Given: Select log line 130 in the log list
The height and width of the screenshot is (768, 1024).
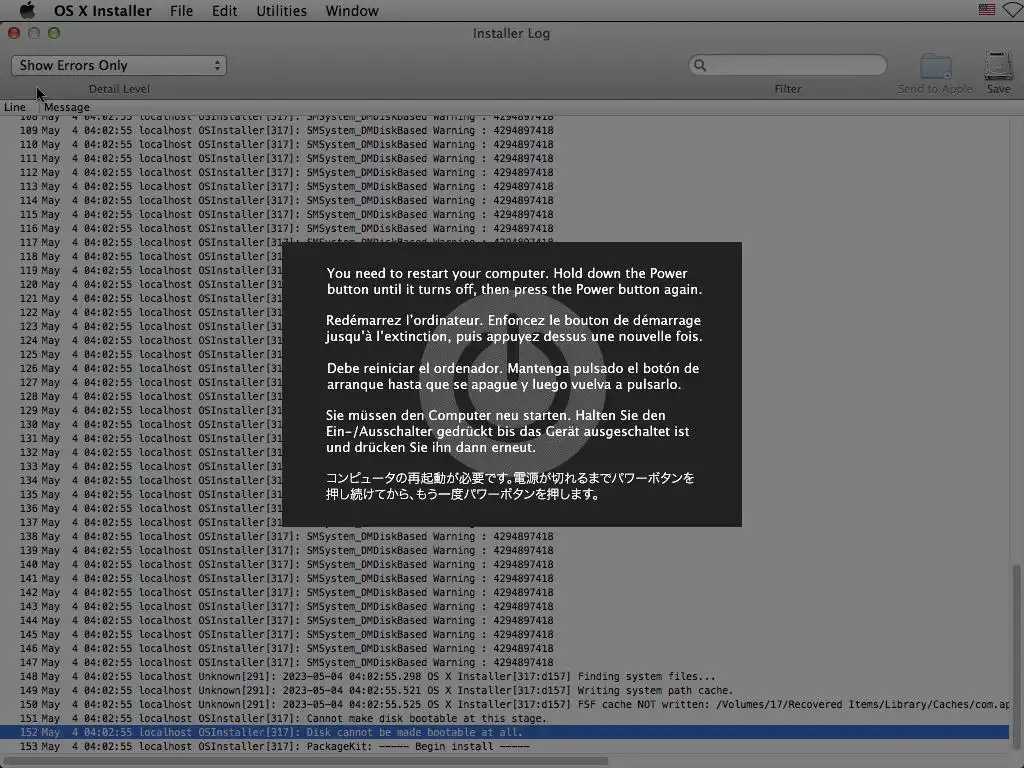Looking at the screenshot, I should coord(140,424).
